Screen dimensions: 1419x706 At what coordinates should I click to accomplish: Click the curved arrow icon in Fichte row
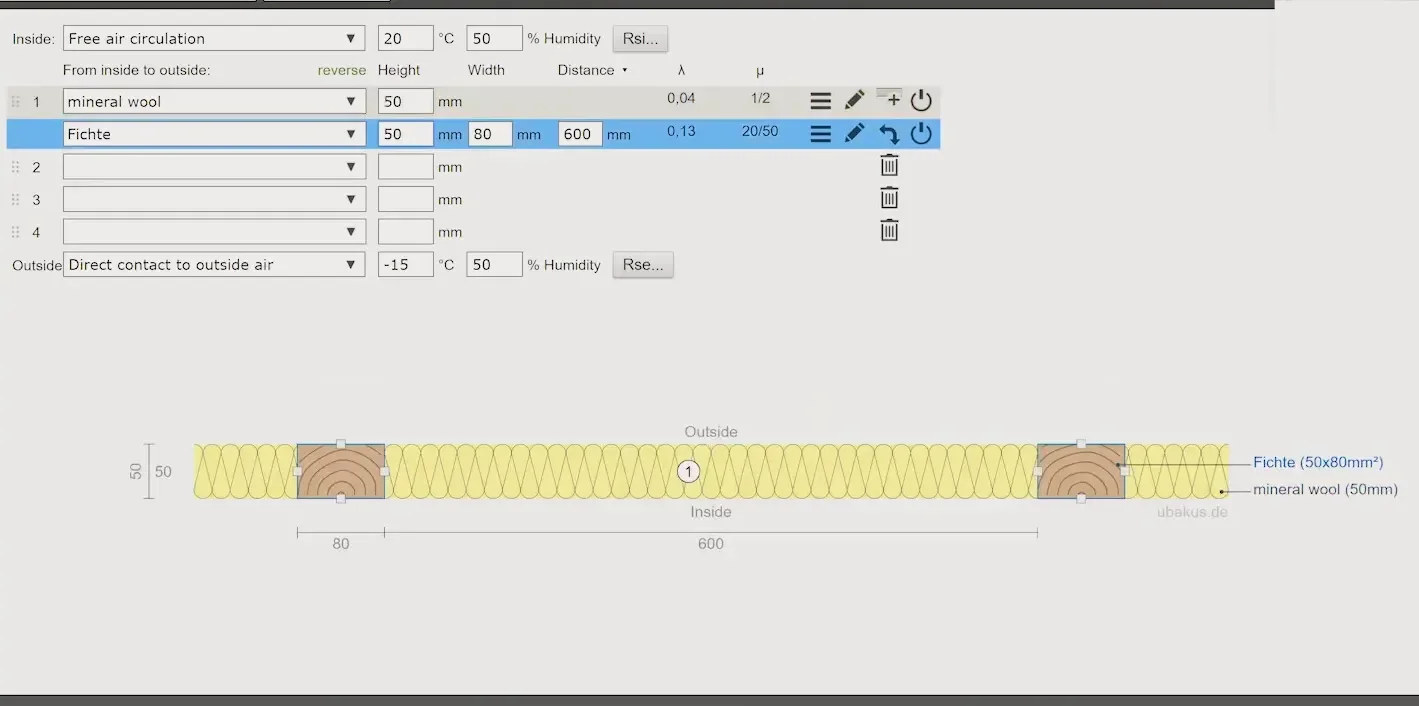click(888, 134)
